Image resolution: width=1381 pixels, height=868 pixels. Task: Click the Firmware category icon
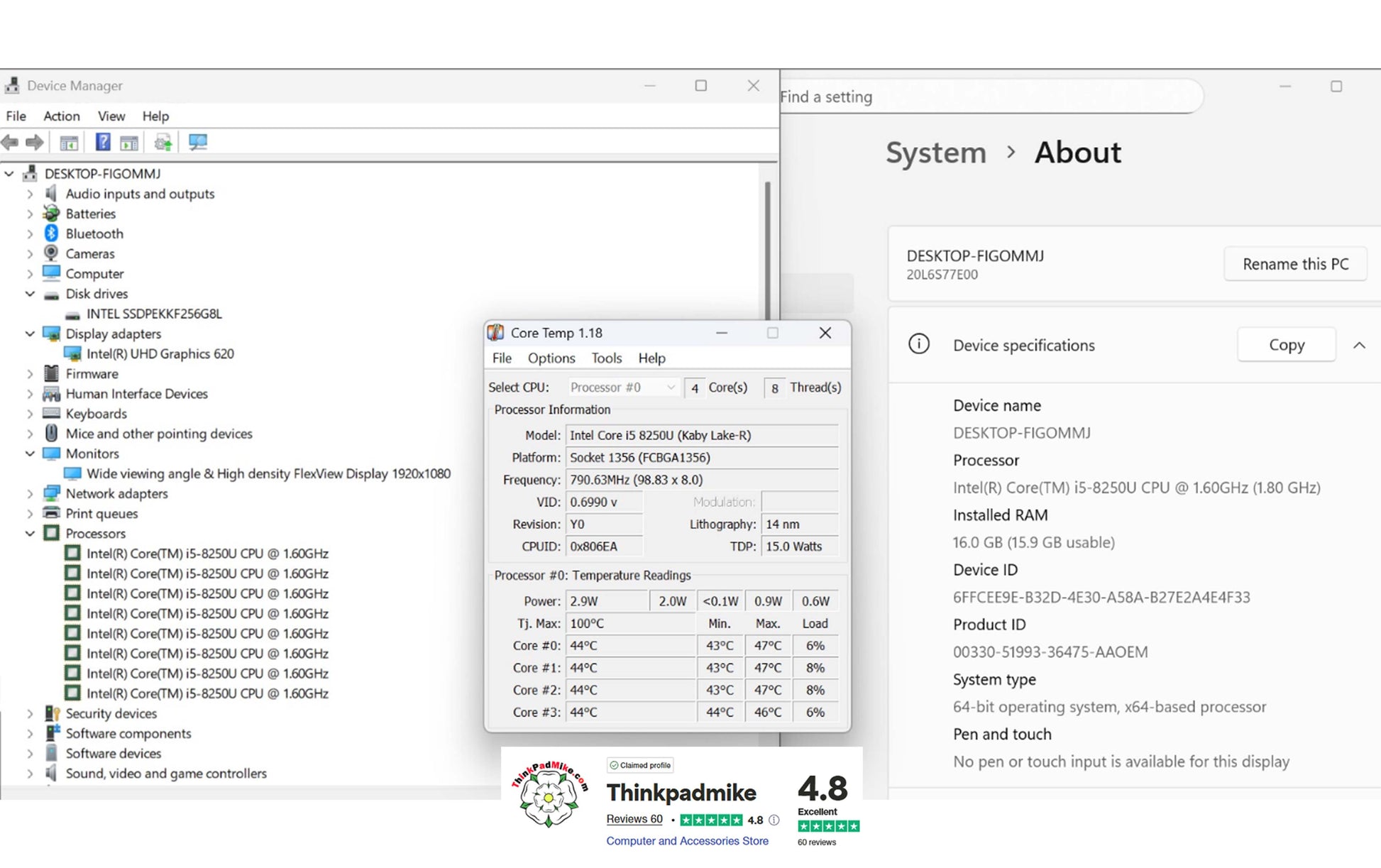(51, 373)
